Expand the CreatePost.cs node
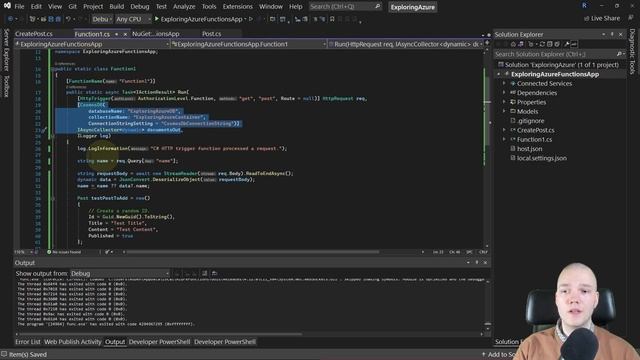Screen dimensions: 640x360 click(x=504, y=130)
